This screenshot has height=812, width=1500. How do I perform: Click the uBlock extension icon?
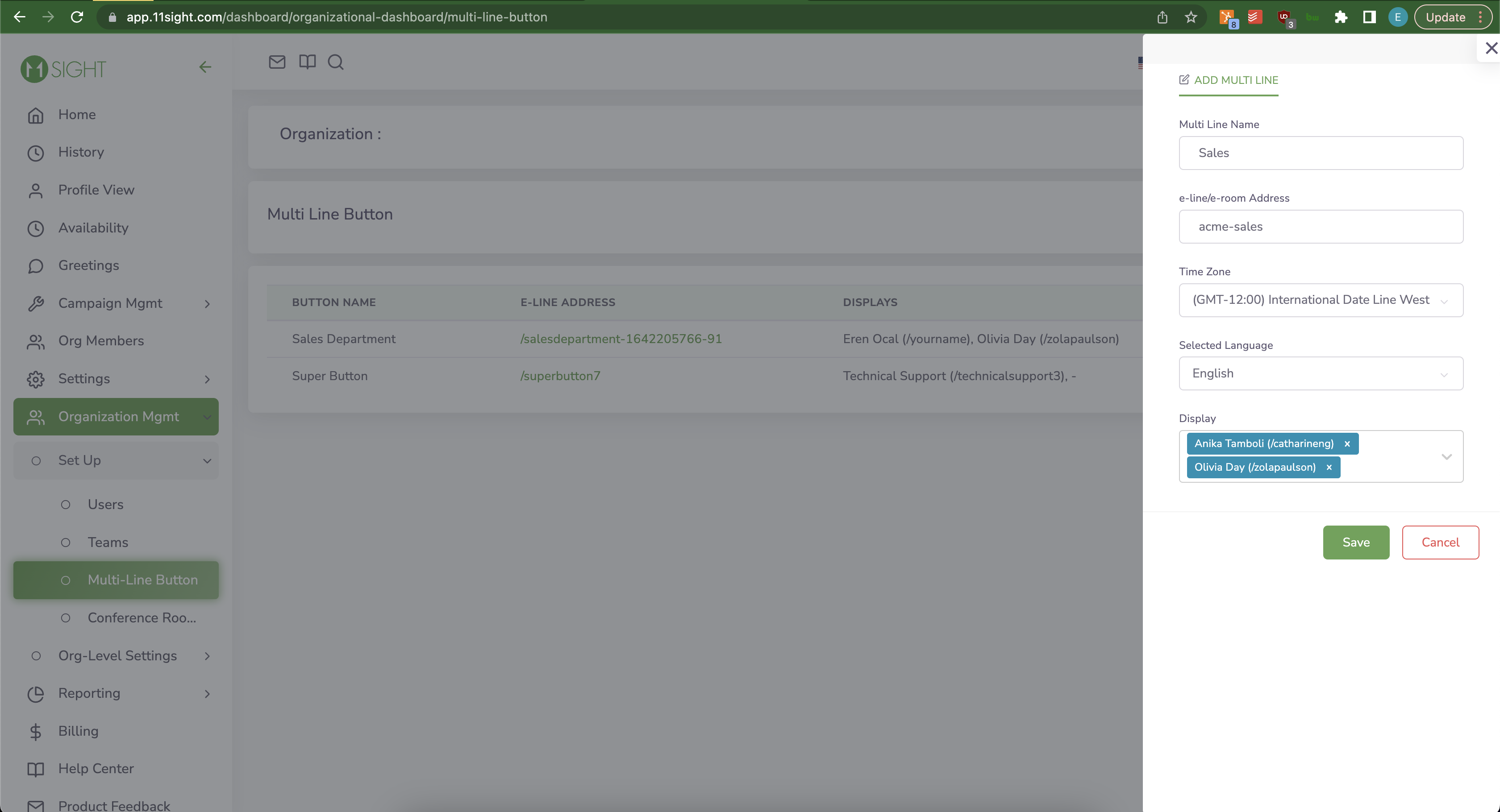pyautogui.click(x=1284, y=18)
